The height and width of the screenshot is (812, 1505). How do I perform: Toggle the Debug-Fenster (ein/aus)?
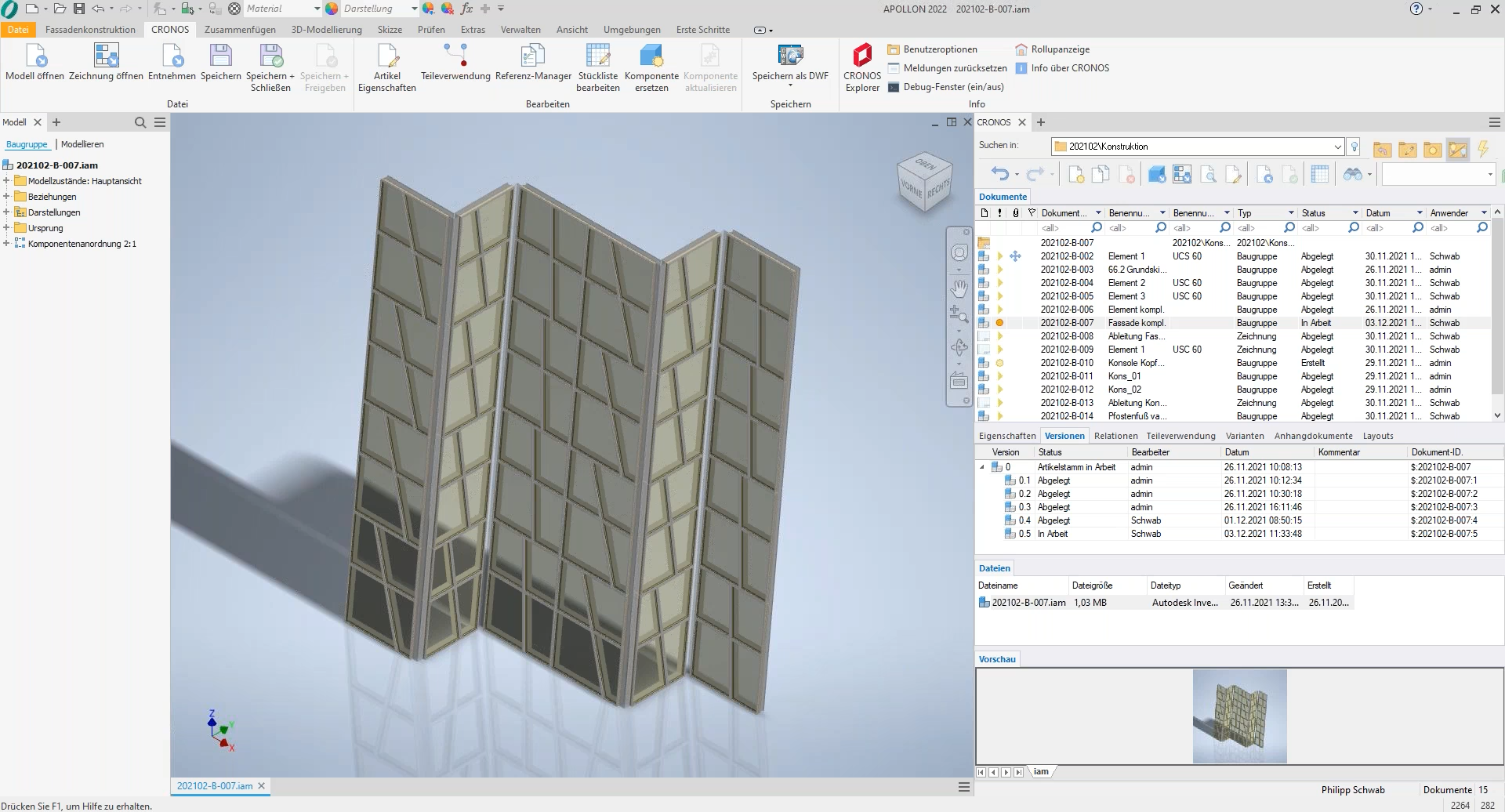[x=953, y=87]
